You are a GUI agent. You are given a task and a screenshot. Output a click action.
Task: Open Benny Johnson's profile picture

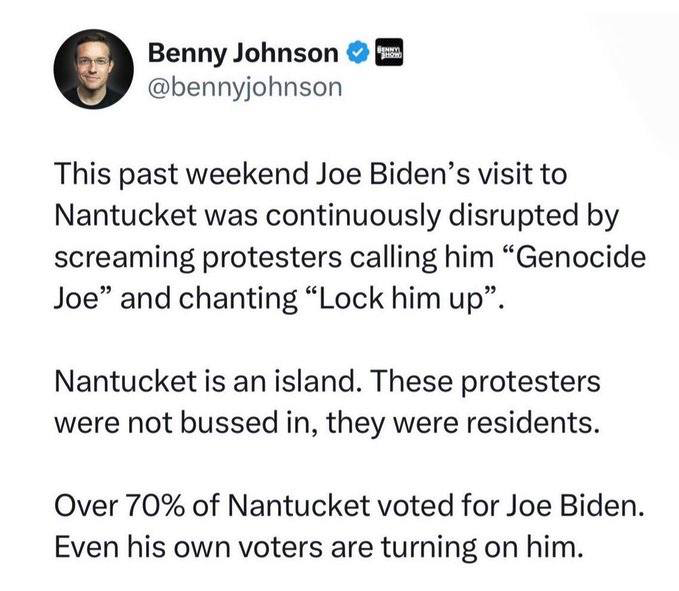click(93, 69)
